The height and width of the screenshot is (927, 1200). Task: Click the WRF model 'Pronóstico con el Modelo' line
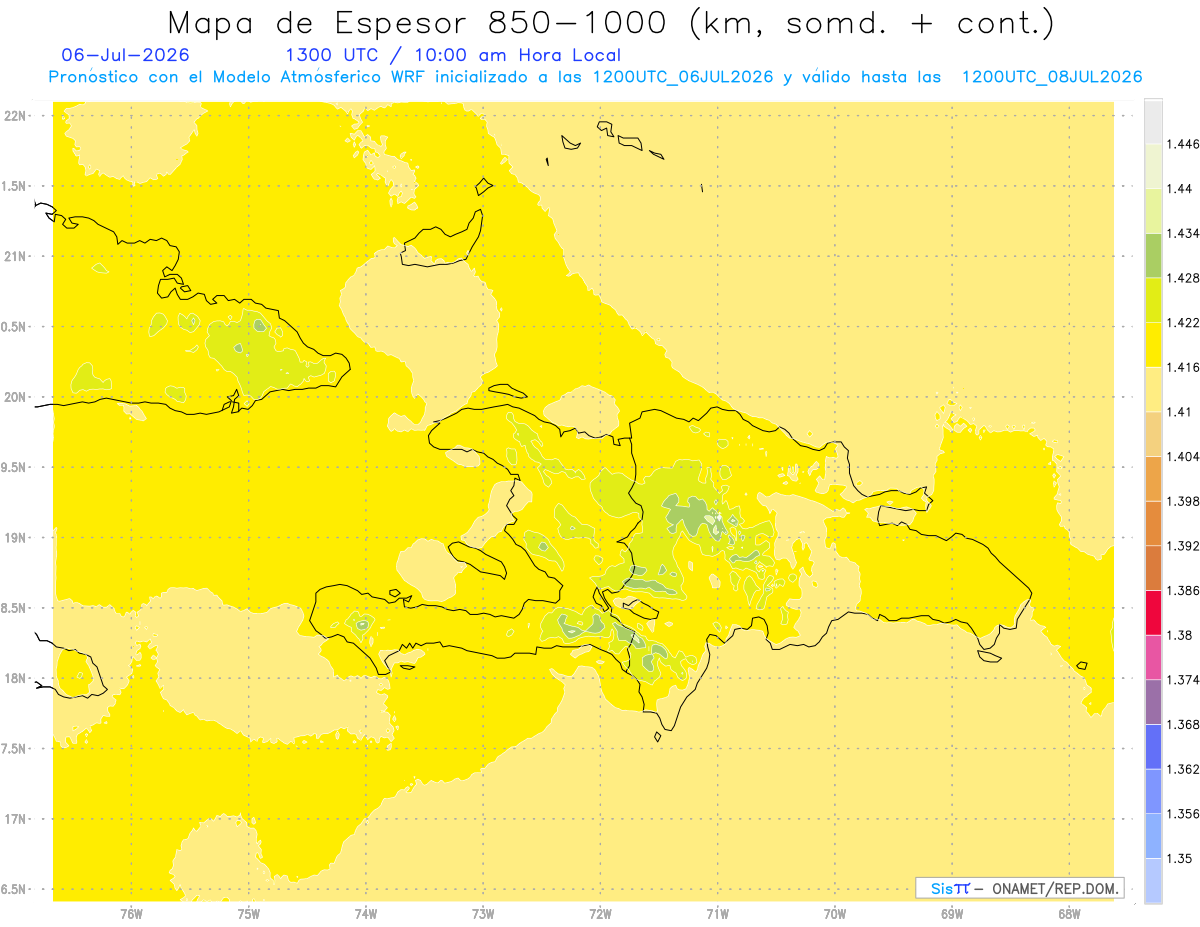pos(595,77)
